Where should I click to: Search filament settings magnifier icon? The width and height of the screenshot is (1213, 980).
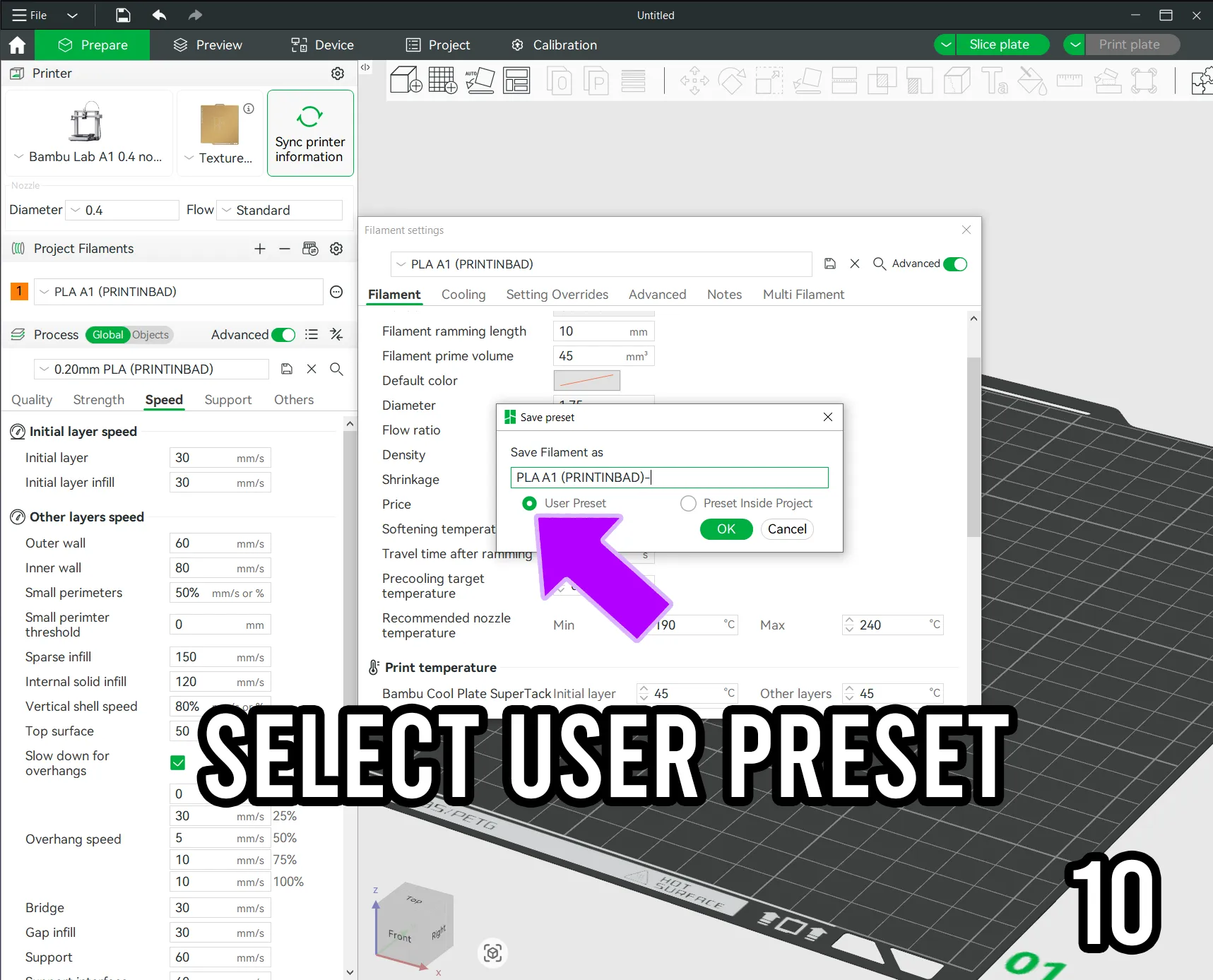pyautogui.click(x=880, y=264)
